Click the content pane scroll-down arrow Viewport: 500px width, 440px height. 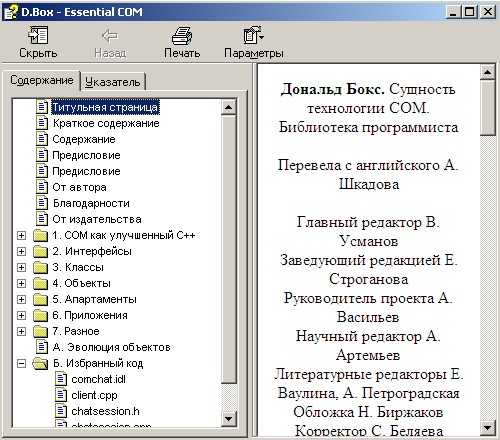click(x=488, y=427)
